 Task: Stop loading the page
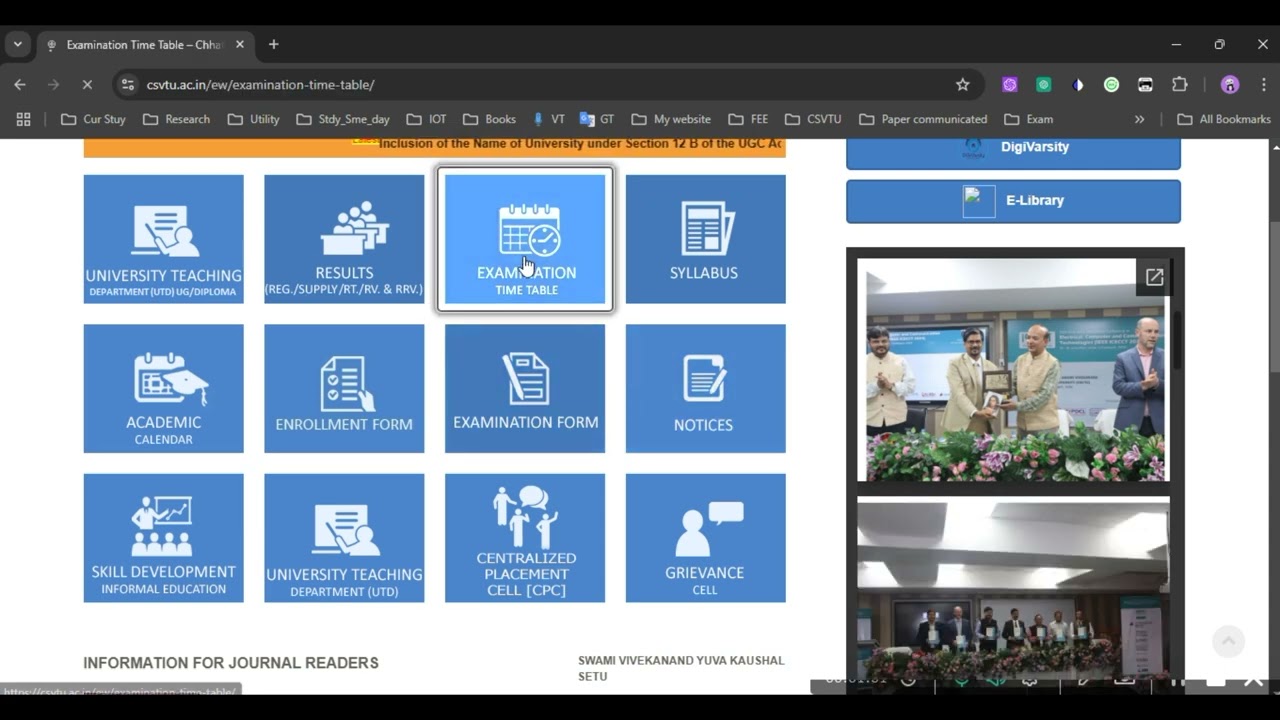point(87,85)
